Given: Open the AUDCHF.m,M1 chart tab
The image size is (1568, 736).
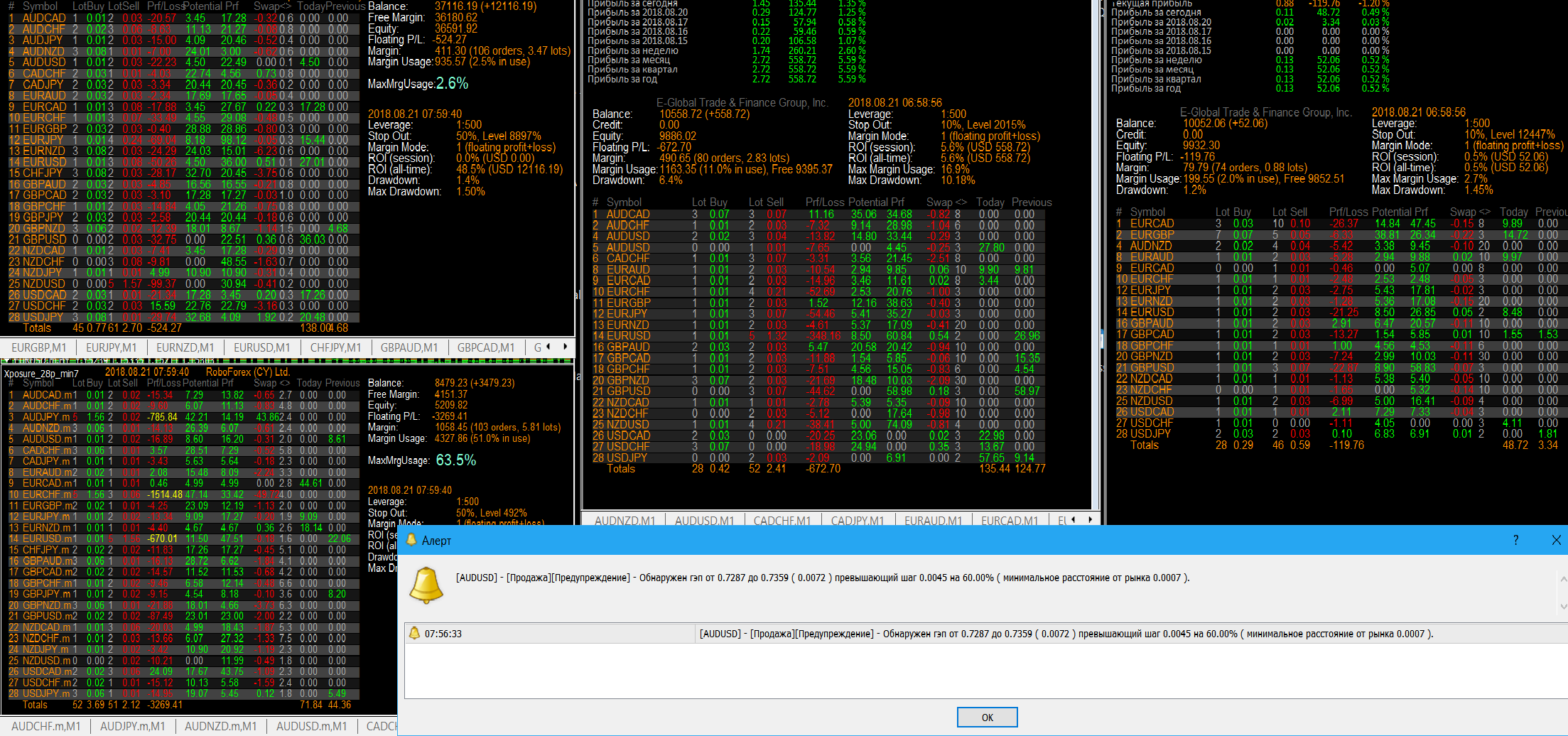Looking at the screenshot, I should [46, 726].
